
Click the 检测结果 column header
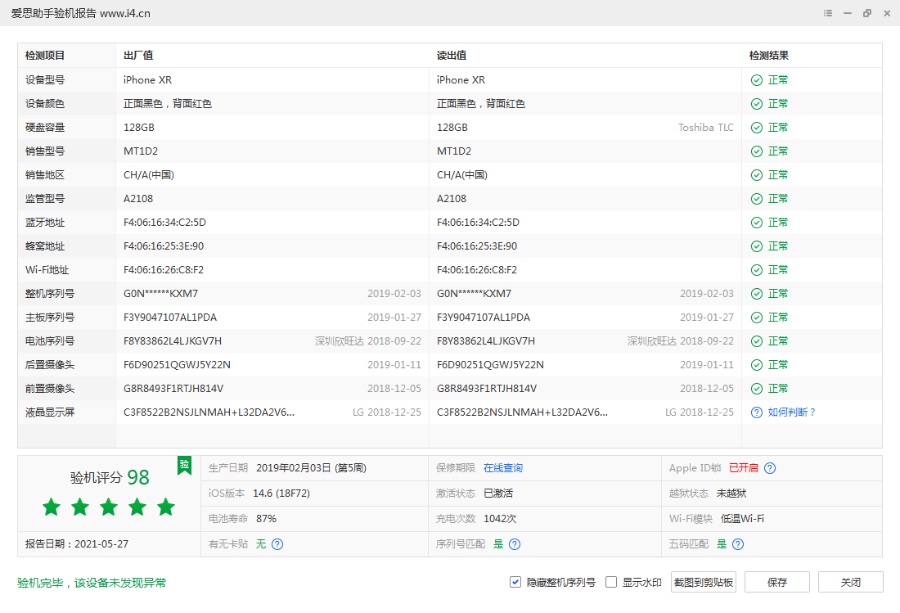769,56
